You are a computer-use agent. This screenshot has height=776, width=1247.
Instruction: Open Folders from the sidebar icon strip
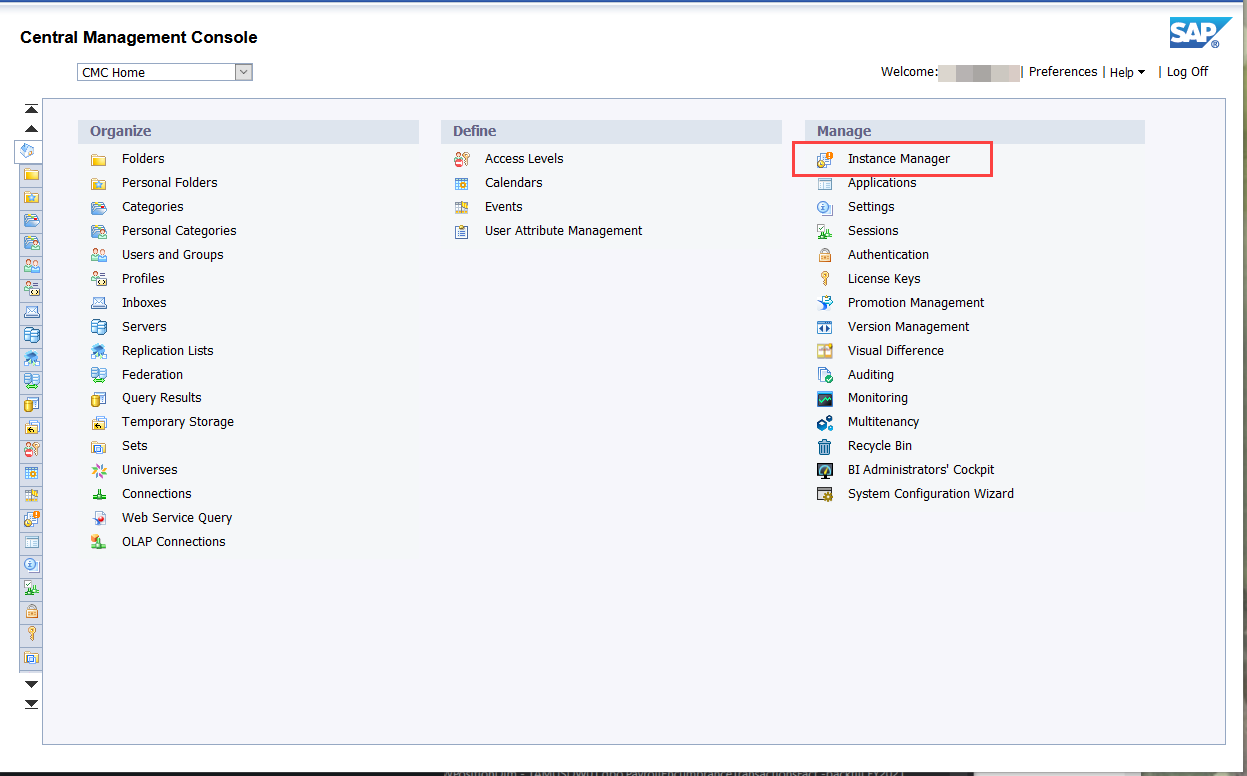(32, 174)
